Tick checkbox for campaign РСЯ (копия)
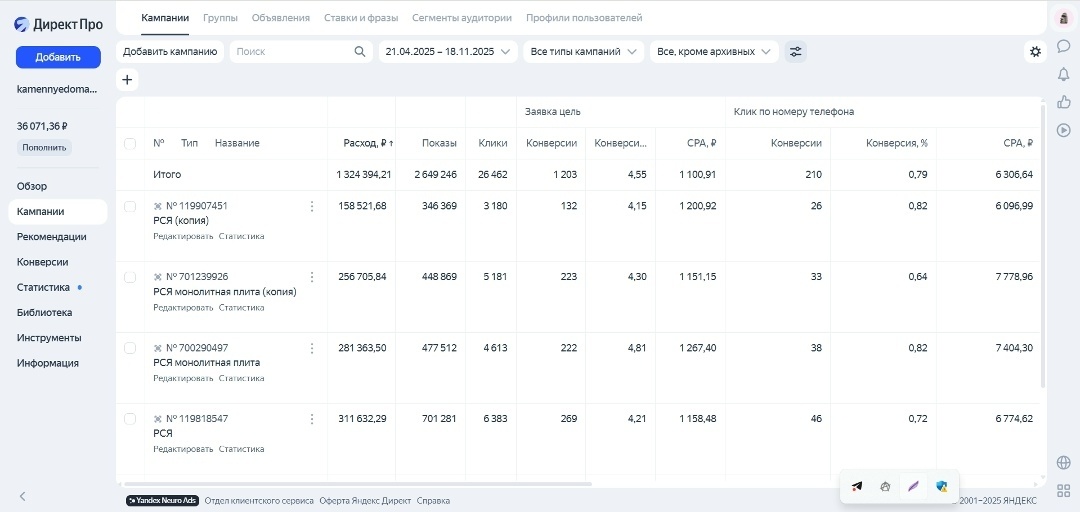Image resolution: width=1080 pixels, height=512 pixels. (x=129, y=206)
